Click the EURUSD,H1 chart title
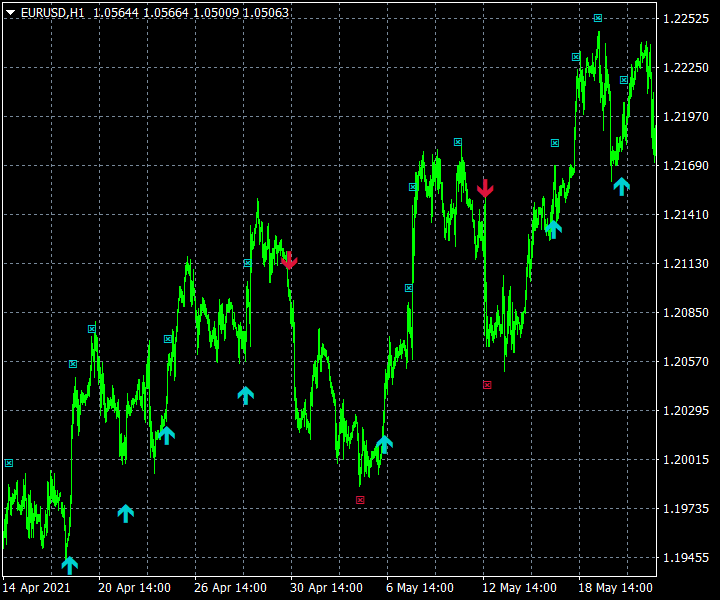 click(53, 13)
